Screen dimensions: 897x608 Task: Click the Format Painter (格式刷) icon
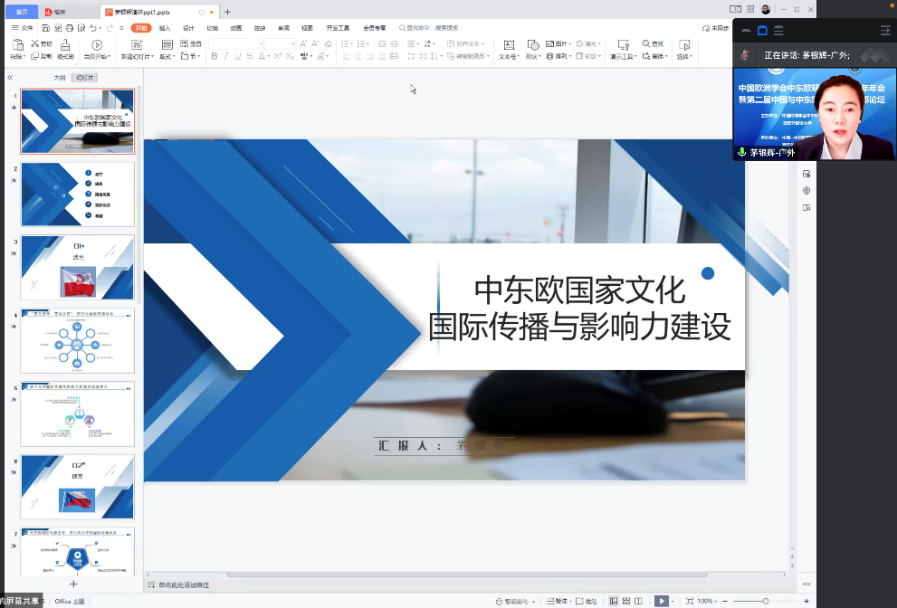point(65,45)
